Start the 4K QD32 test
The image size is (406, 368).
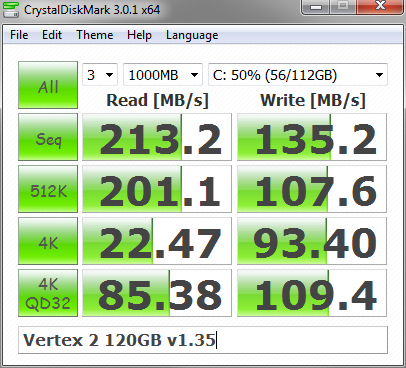(x=48, y=293)
